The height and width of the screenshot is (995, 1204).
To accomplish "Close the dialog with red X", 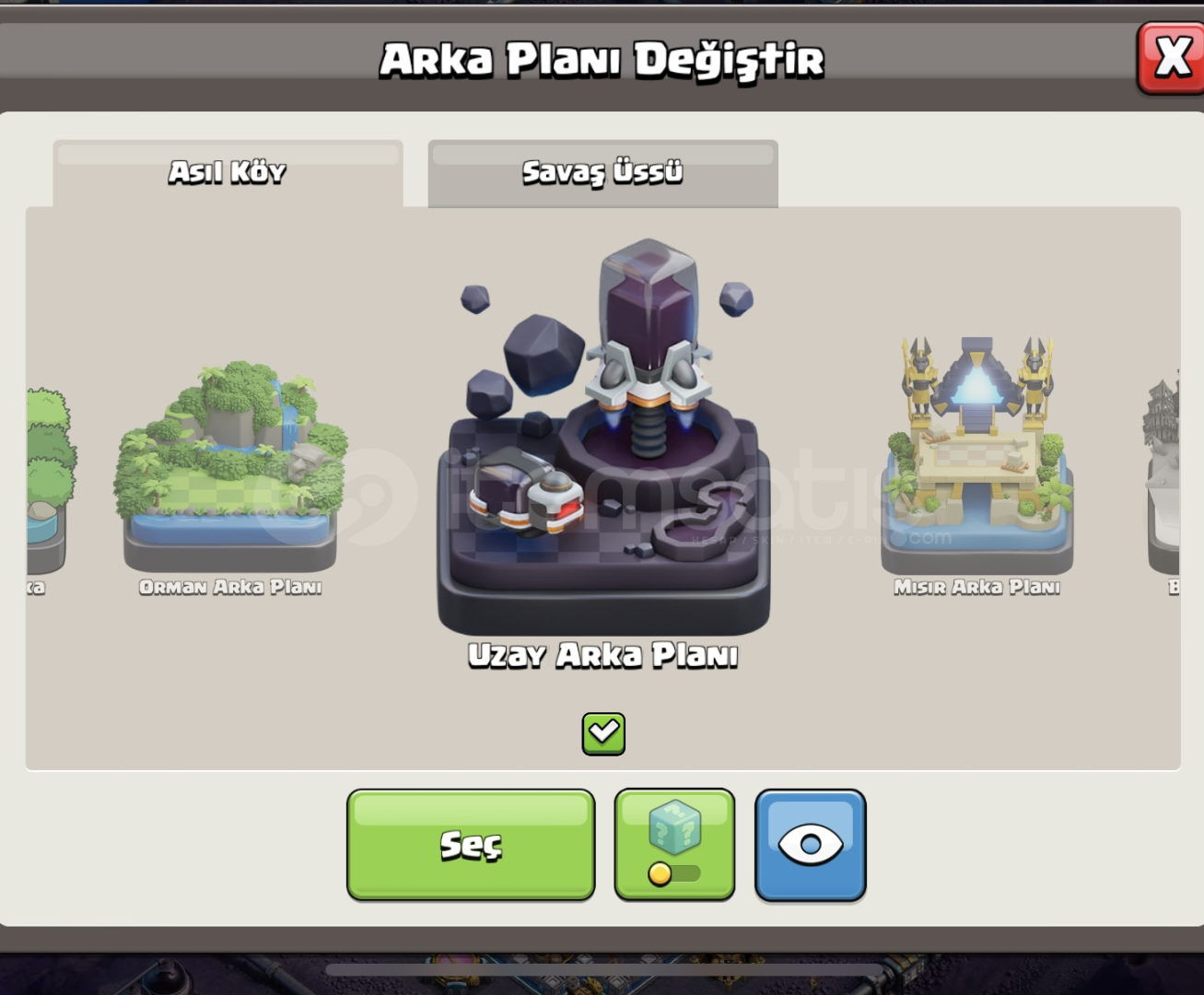I will pyautogui.click(x=1172, y=58).
